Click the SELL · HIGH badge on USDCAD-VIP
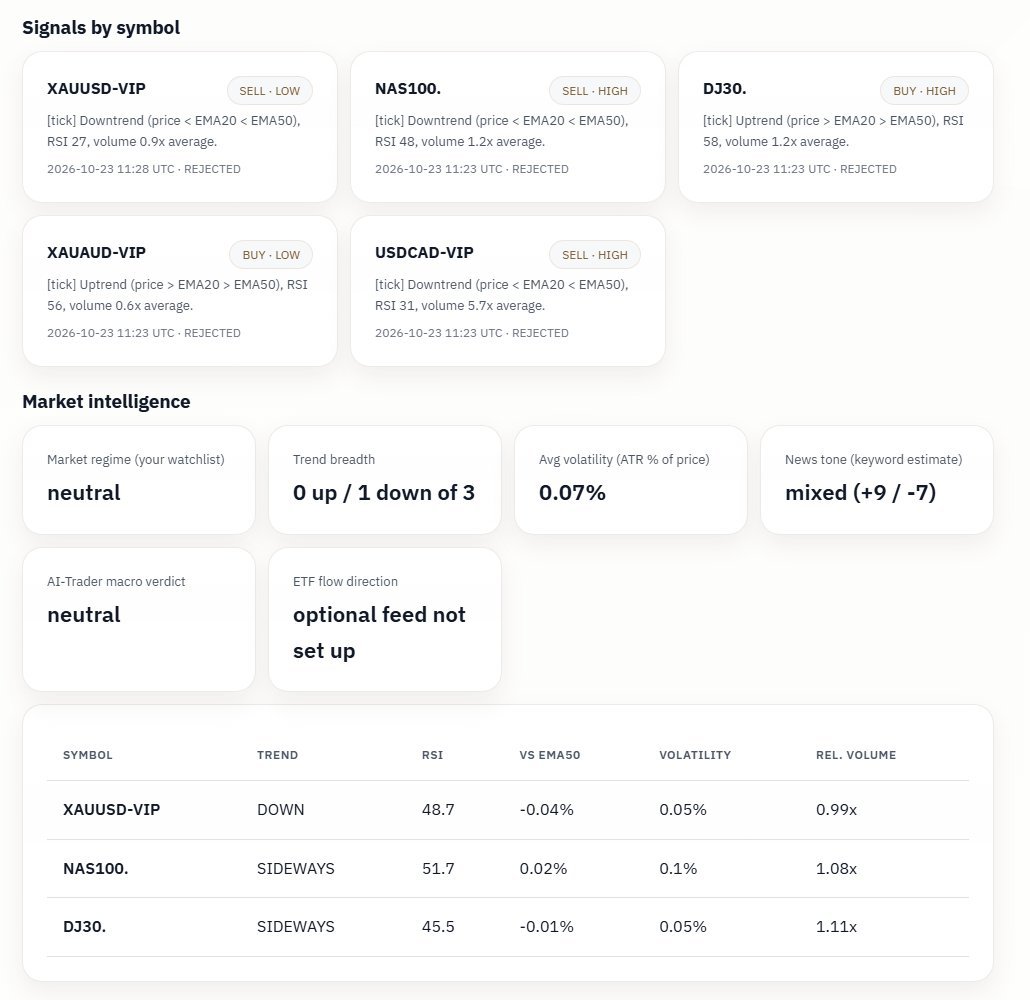 [594, 255]
